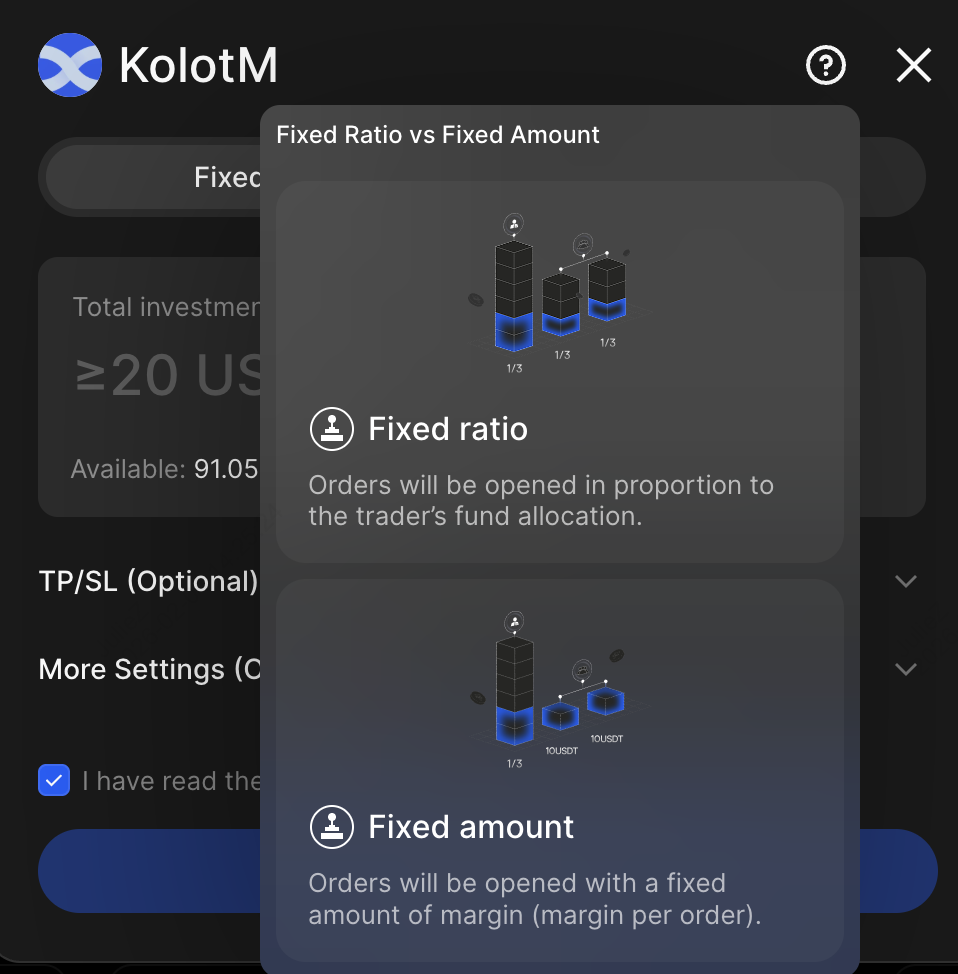Image resolution: width=958 pixels, height=974 pixels.
Task: Select the Fixed amount heading
Action: coord(471,827)
